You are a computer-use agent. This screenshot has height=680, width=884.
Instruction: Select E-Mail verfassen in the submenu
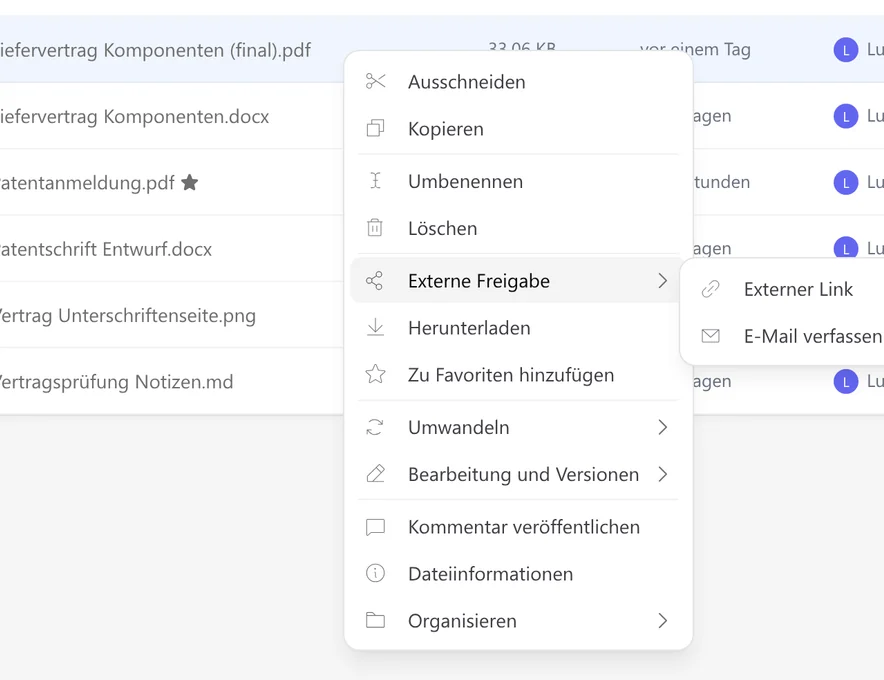785,336
